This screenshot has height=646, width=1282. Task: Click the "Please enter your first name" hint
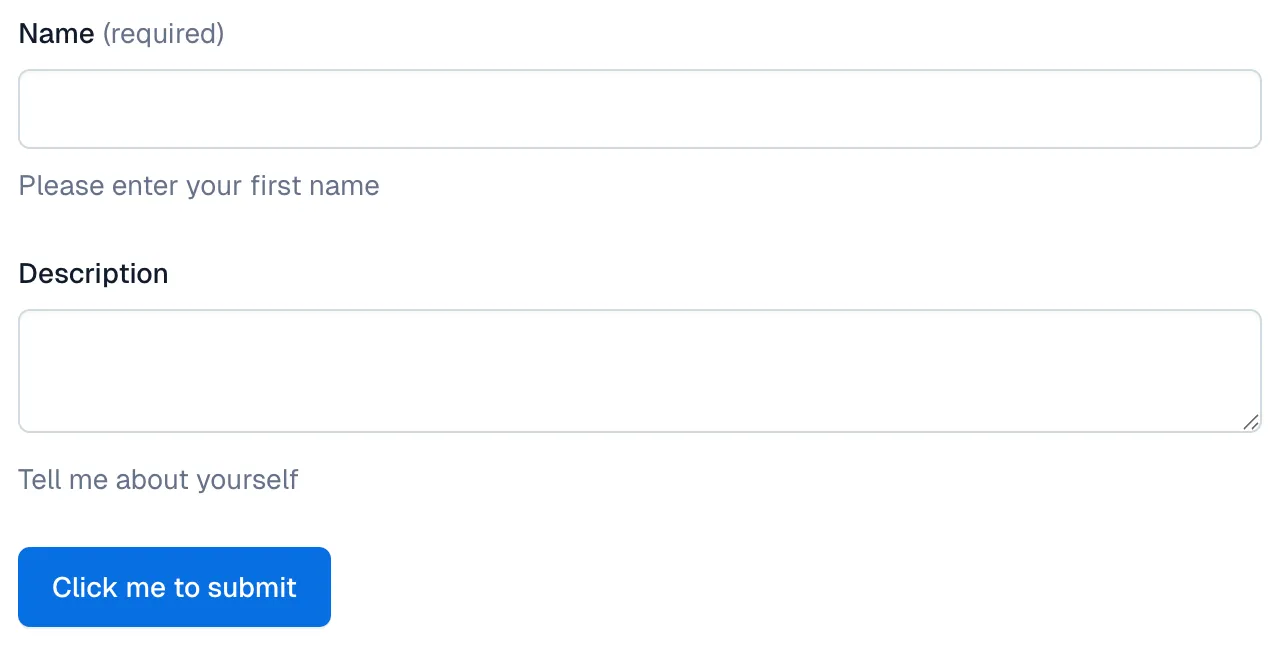[x=199, y=186]
